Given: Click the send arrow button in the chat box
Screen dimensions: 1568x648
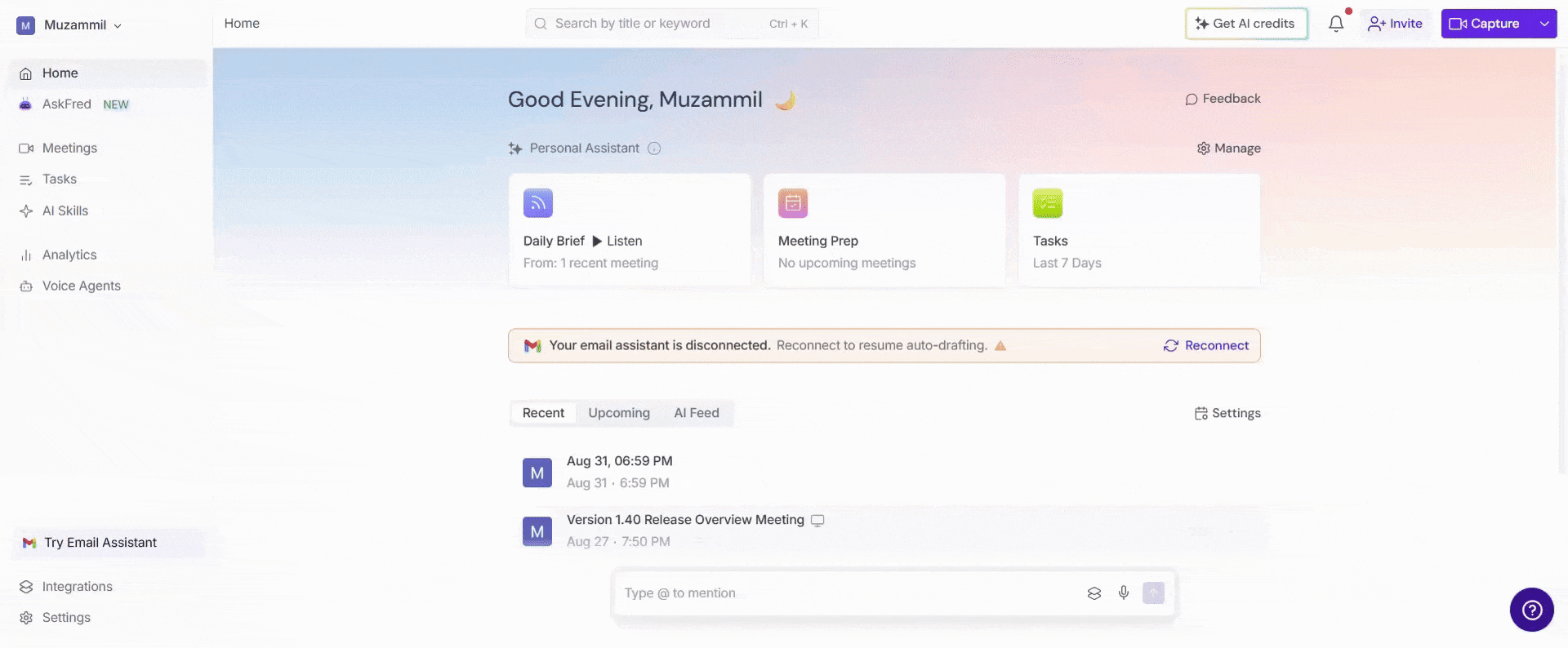Looking at the screenshot, I should (1153, 593).
